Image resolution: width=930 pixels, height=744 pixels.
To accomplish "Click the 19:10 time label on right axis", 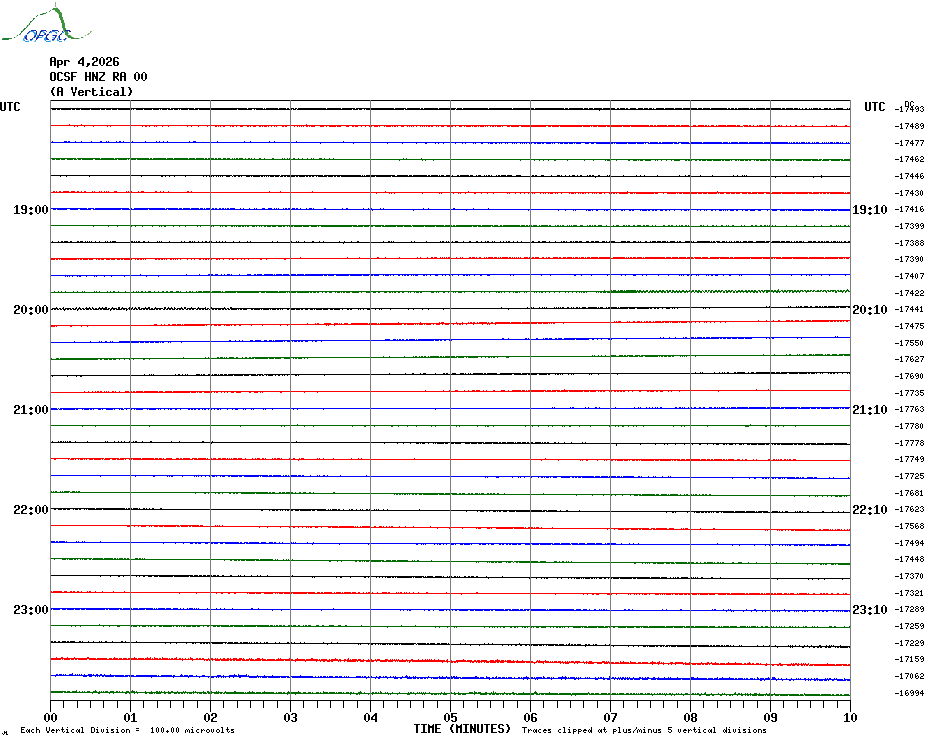I will point(869,210).
